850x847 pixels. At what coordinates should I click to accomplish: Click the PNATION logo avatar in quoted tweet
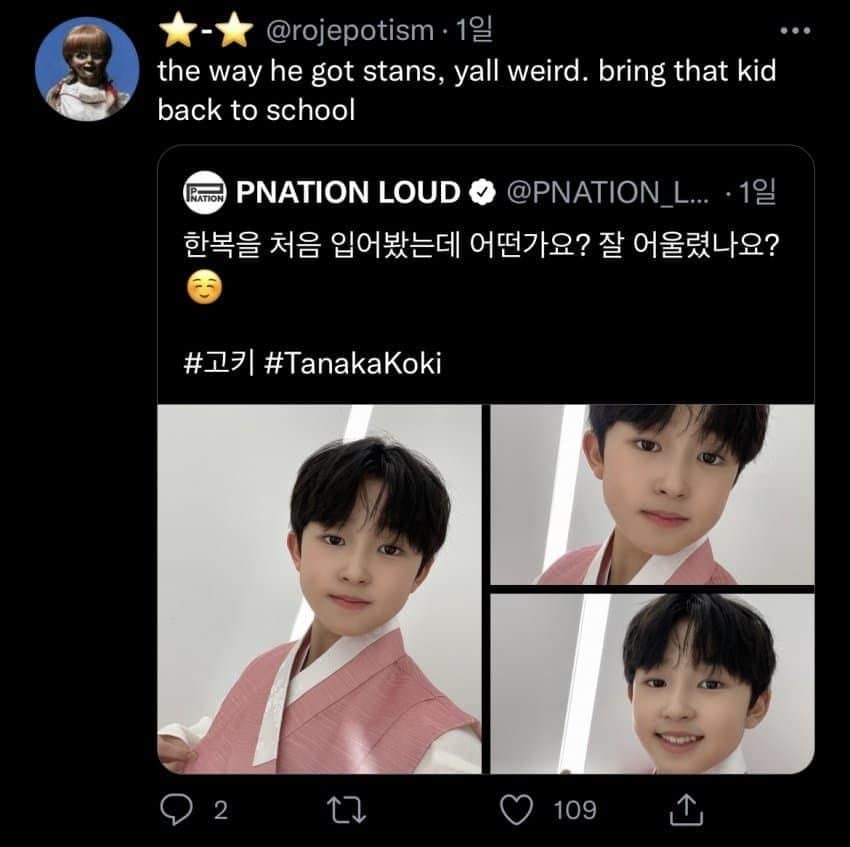(x=204, y=193)
